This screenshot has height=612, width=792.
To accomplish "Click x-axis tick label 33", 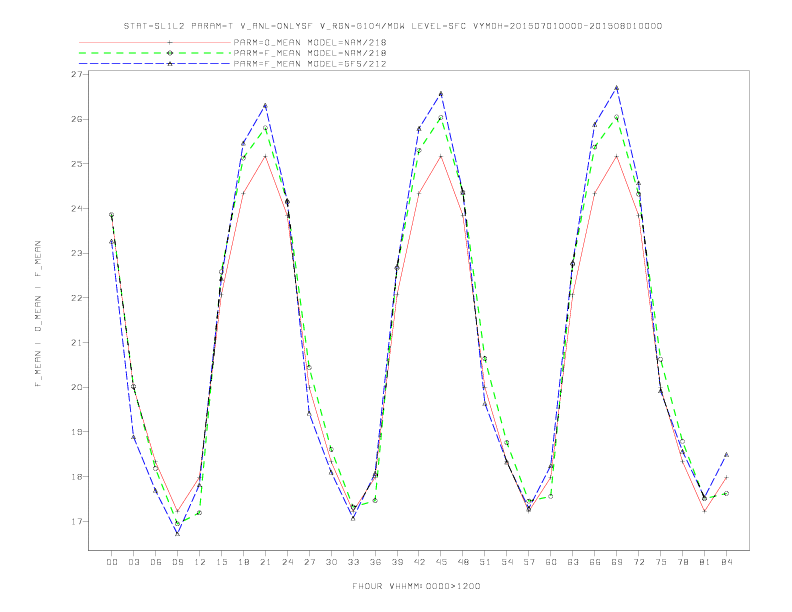I will click(x=353, y=562).
